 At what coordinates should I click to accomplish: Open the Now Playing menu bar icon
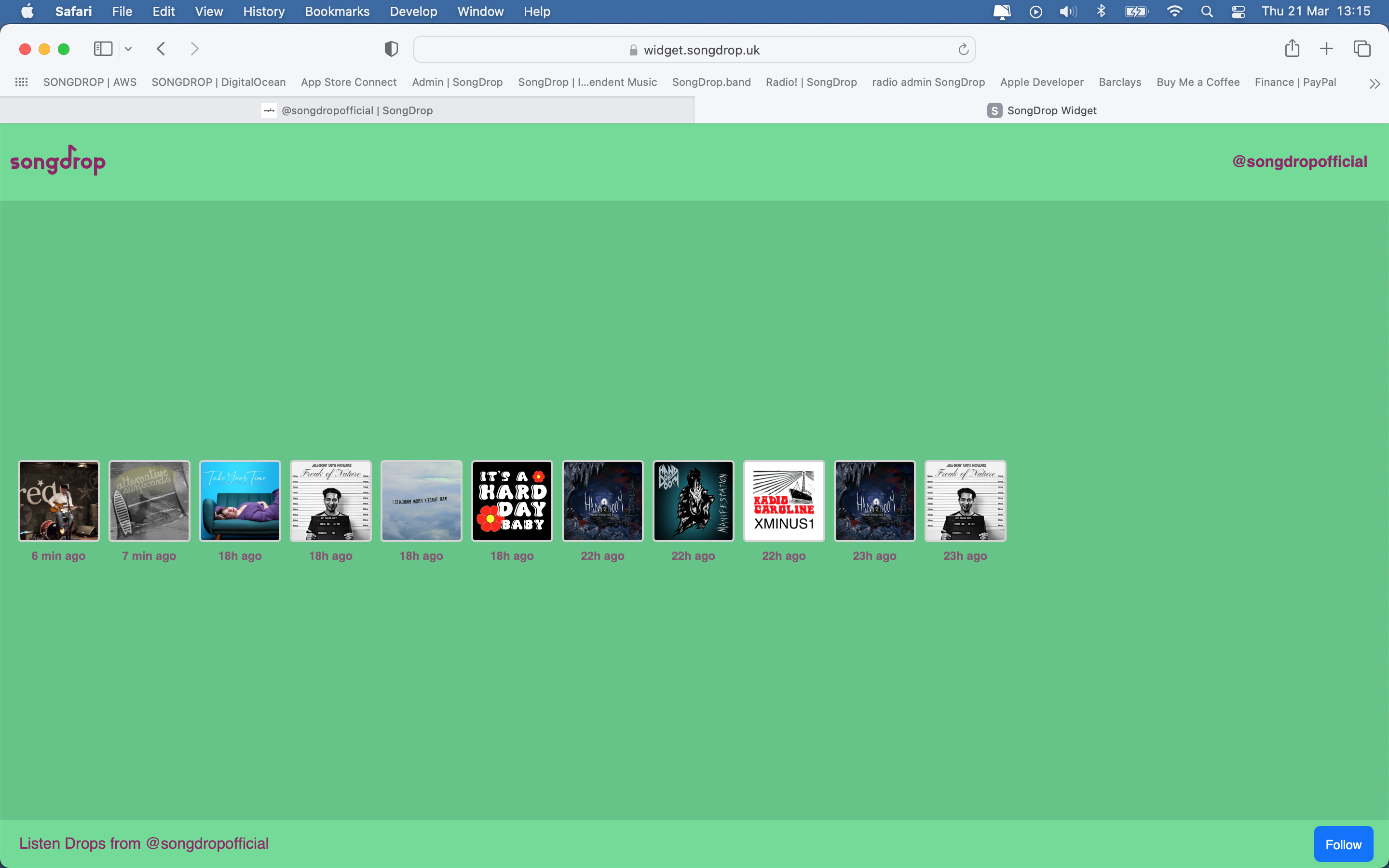[1036, 12]
